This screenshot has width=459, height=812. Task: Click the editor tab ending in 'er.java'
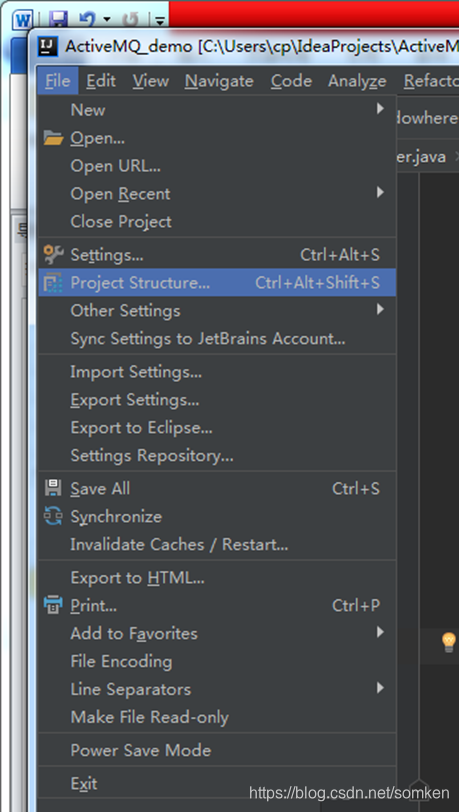point(421,156)
